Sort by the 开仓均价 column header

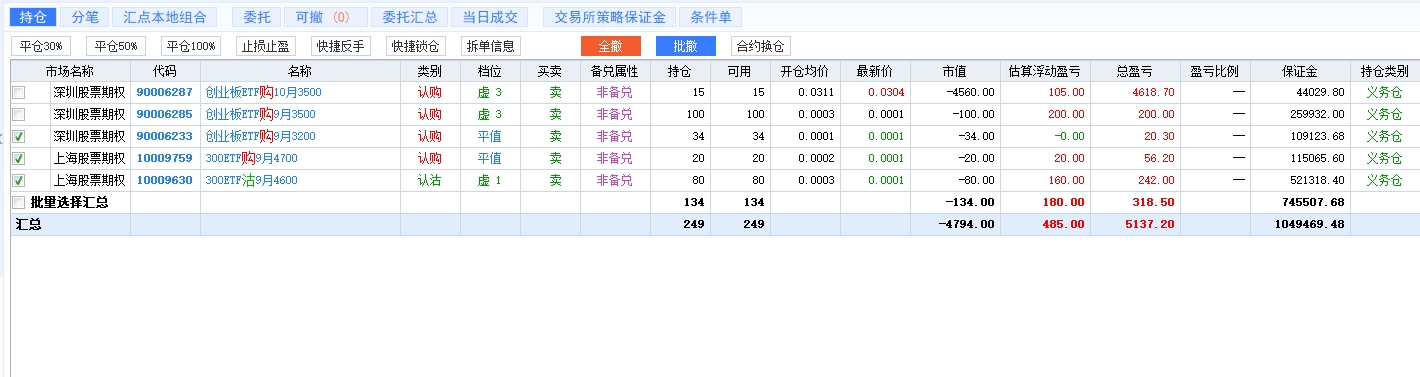(x=805, y=71)
